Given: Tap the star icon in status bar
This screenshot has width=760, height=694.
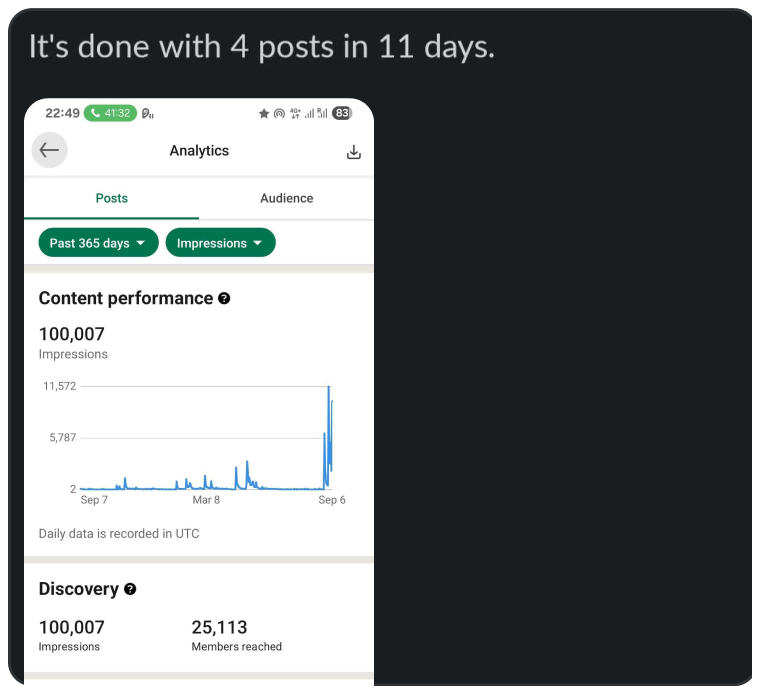Looking at the screenshot, I should click(264, 114).
